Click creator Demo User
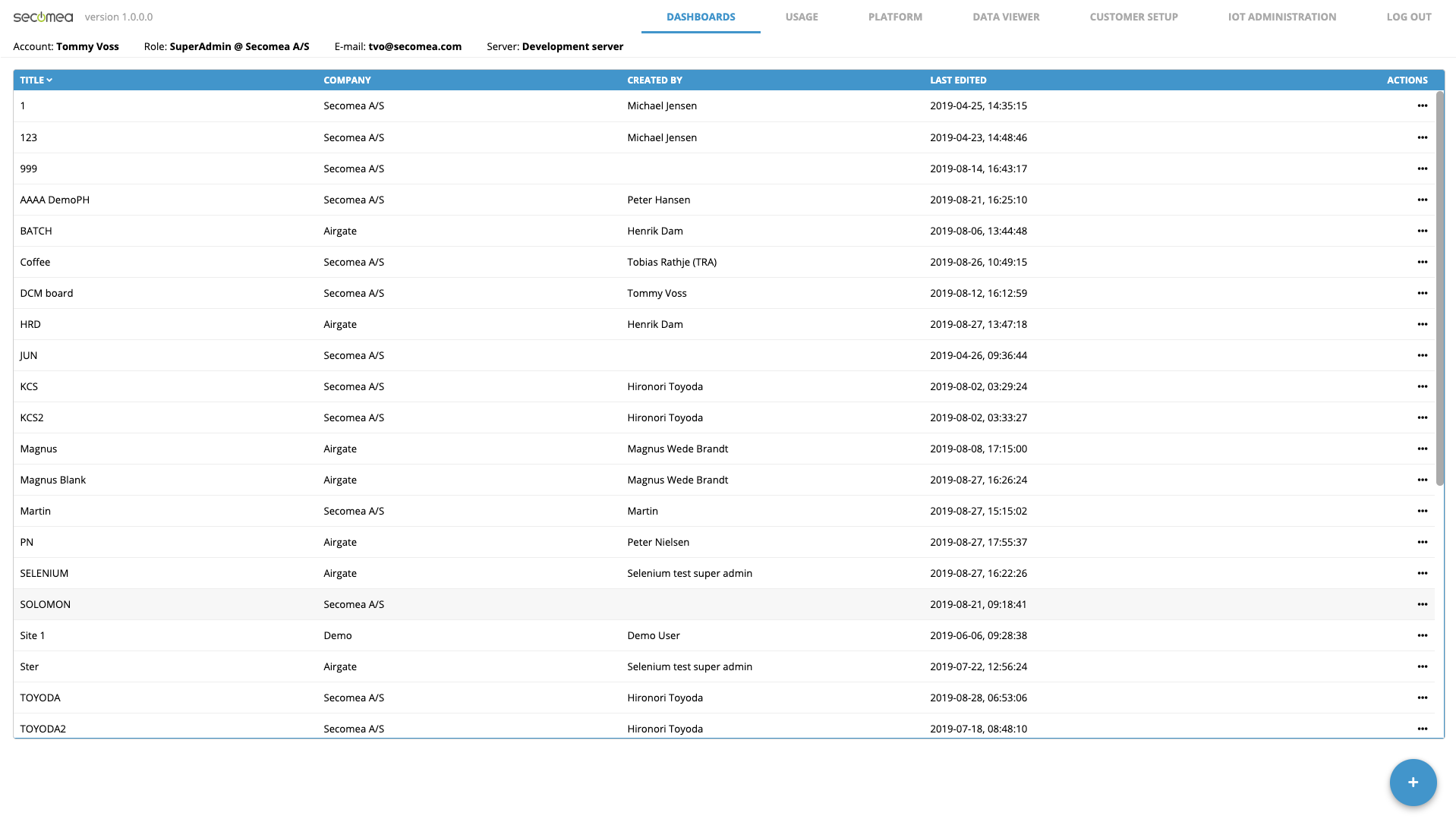Screen dimensions: 1456x819 tap(653, 635)
